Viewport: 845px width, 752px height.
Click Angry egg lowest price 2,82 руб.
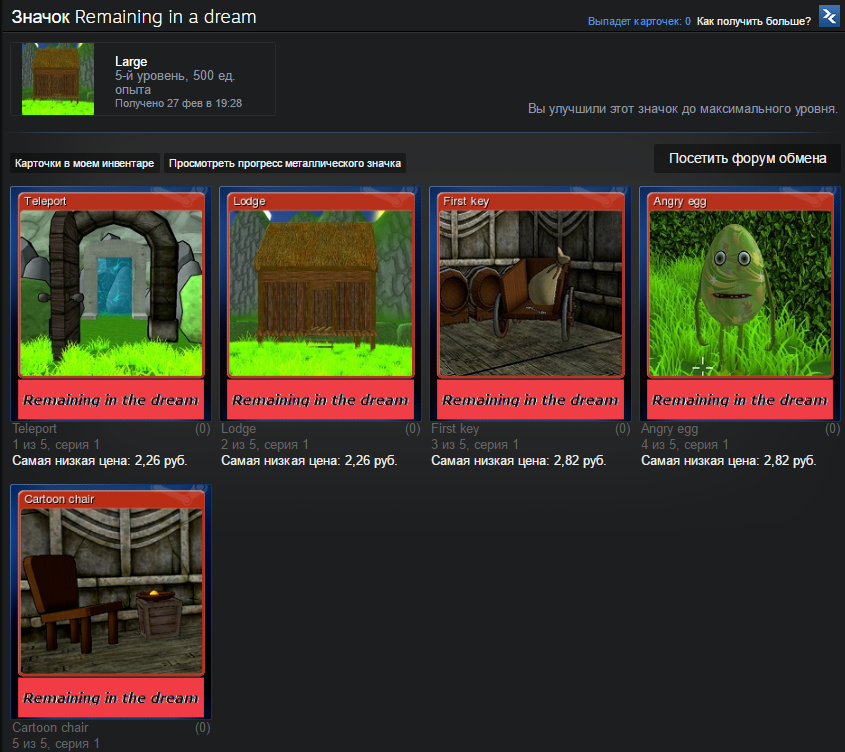729,461
